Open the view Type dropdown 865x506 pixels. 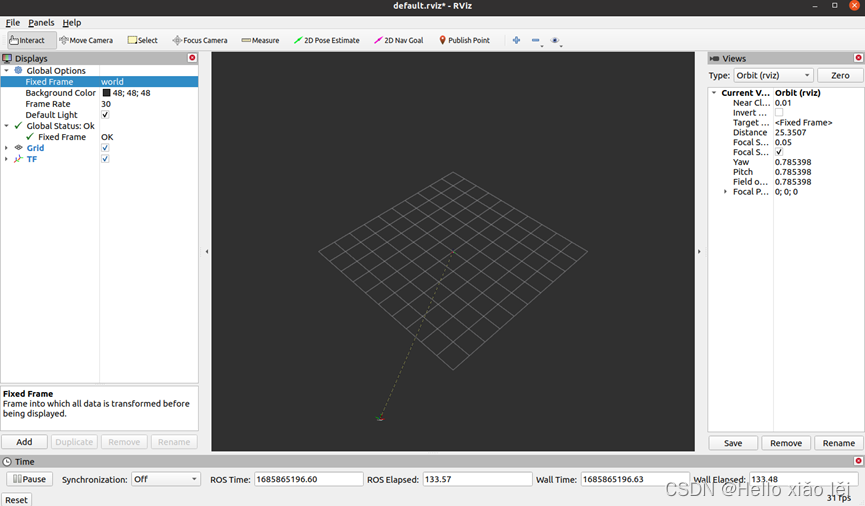coord(773,75)
